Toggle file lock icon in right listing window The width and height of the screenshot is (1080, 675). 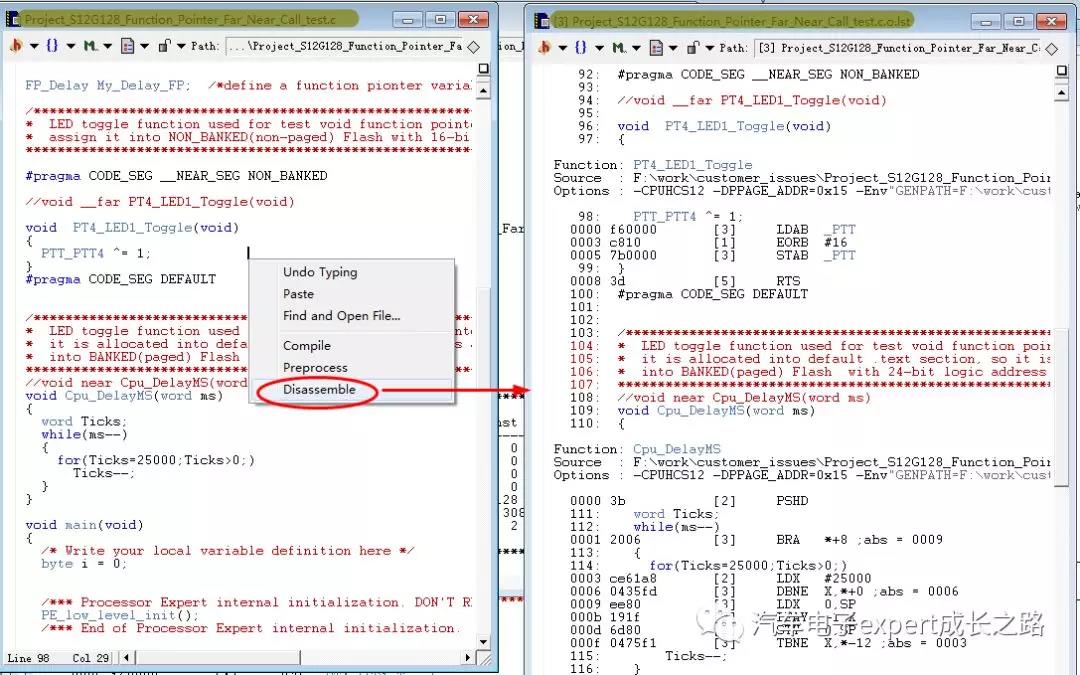tap(693, 47)
